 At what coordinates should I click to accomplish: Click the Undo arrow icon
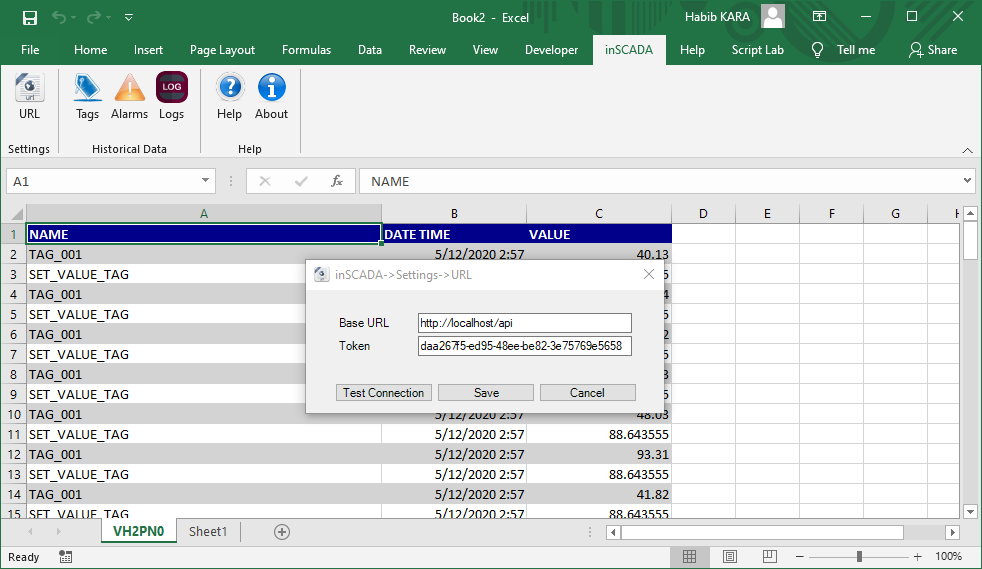point(59,18)
